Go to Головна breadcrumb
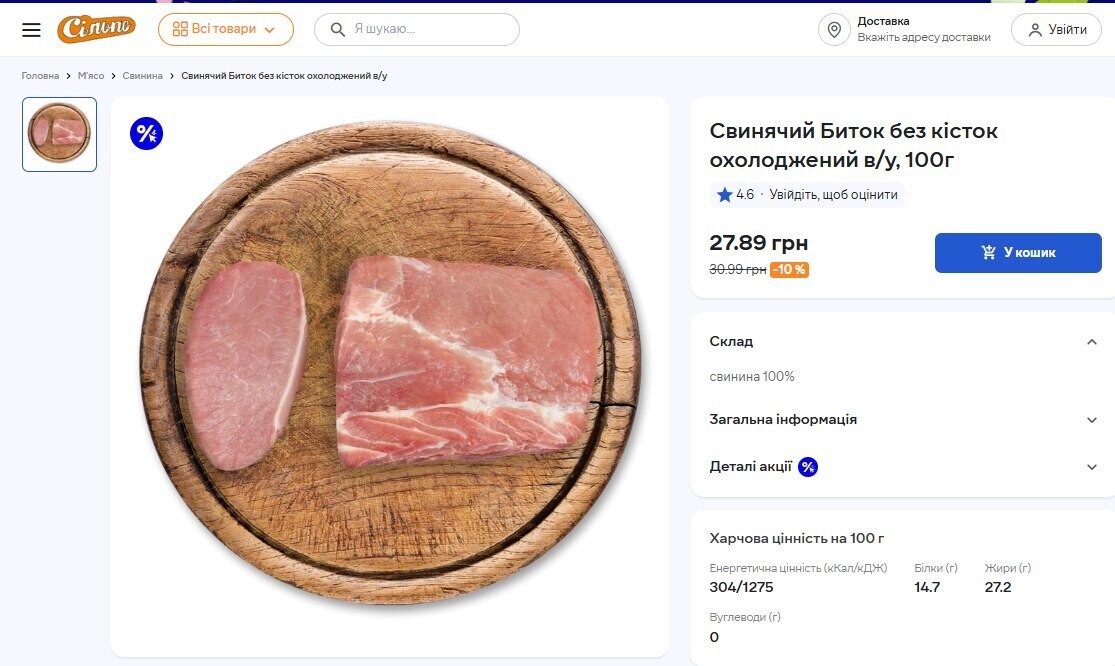 pyautogui.click(x=40, y=76)
